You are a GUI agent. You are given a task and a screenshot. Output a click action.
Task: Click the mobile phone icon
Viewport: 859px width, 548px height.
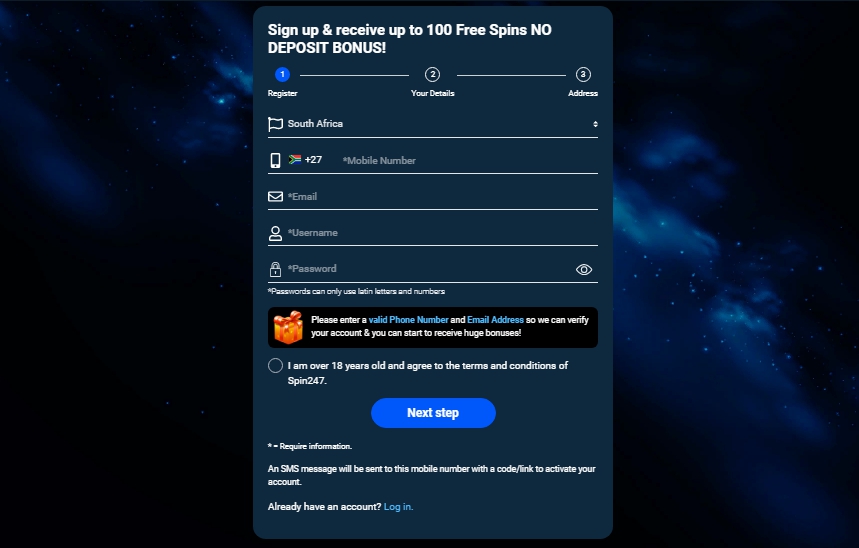[276, 161]
